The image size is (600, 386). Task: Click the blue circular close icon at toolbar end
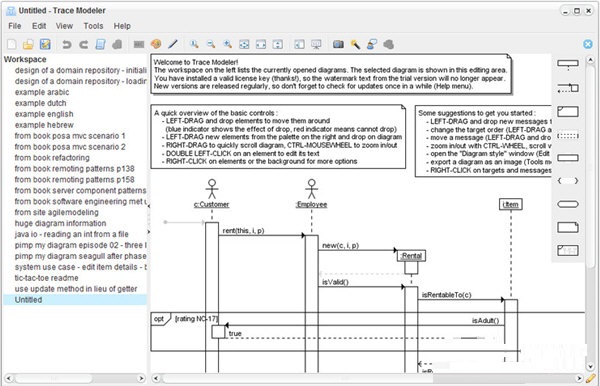[x=588, y=44]
